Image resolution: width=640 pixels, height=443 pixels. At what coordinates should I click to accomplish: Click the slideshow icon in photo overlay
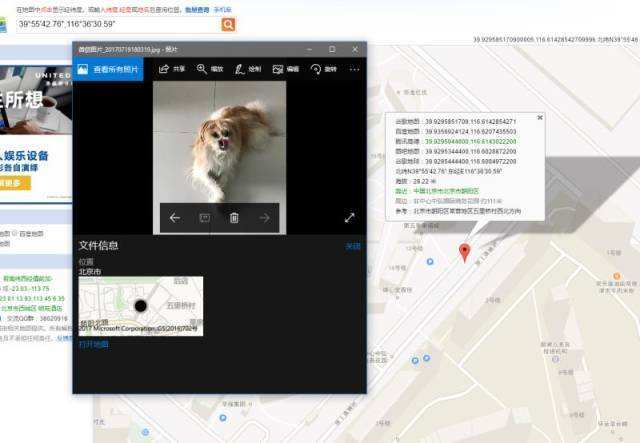(x=204, y=218)
